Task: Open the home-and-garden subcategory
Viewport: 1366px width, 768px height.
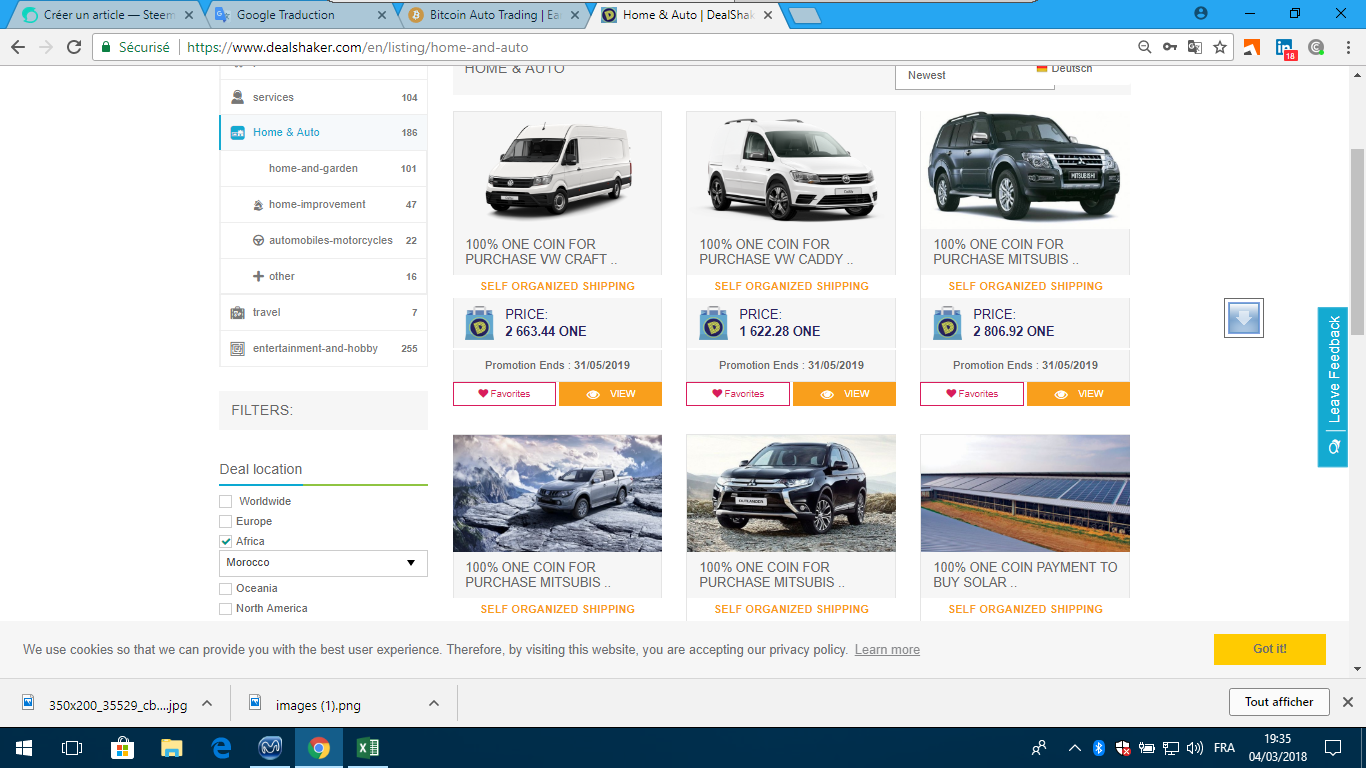Action: coord(323,168)
